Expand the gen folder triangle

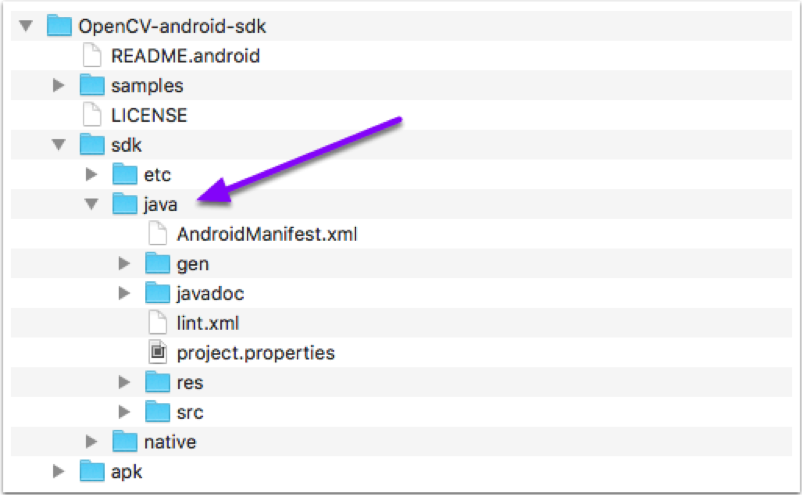124,263
